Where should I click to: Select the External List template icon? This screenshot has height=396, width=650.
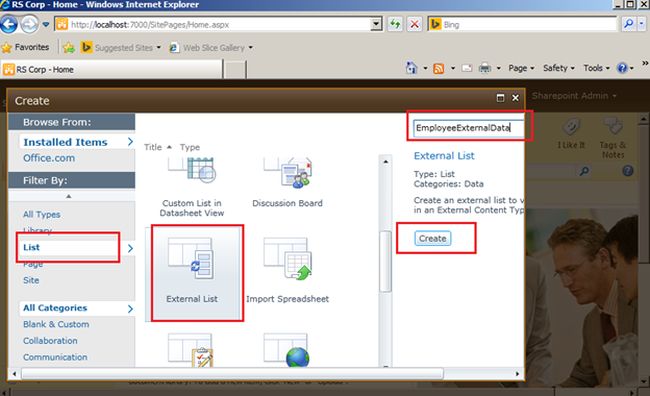[x=191, y=259]
